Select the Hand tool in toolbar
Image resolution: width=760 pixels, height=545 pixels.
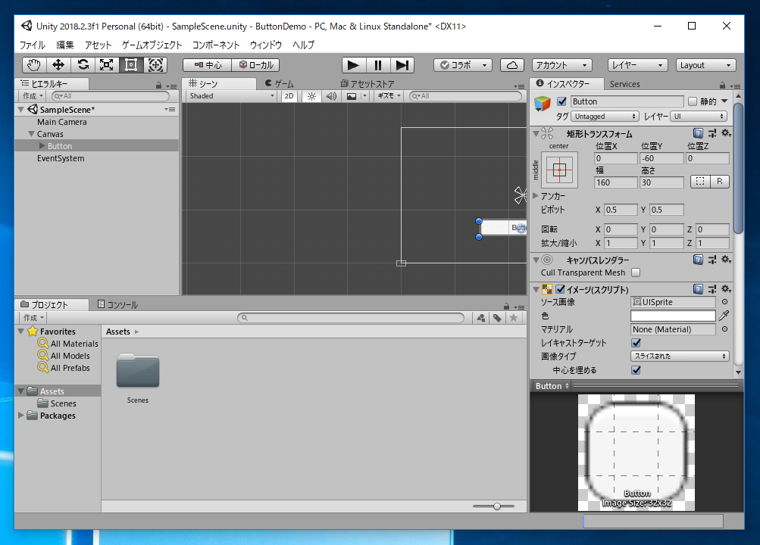(x=33, y=65)
